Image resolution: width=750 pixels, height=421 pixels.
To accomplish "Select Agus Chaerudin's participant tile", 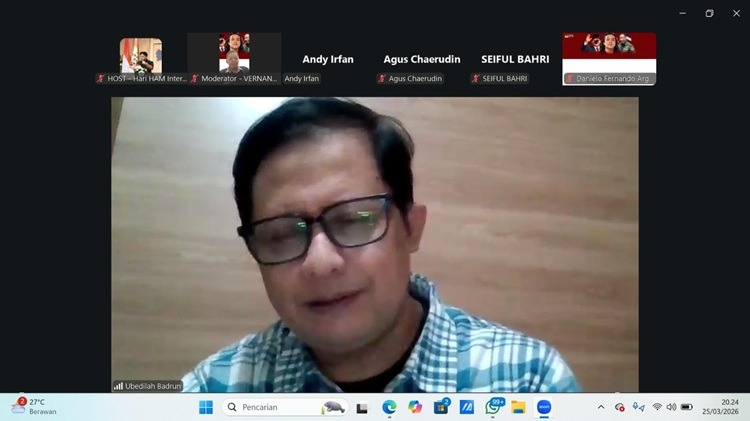I will coord(421,59).
